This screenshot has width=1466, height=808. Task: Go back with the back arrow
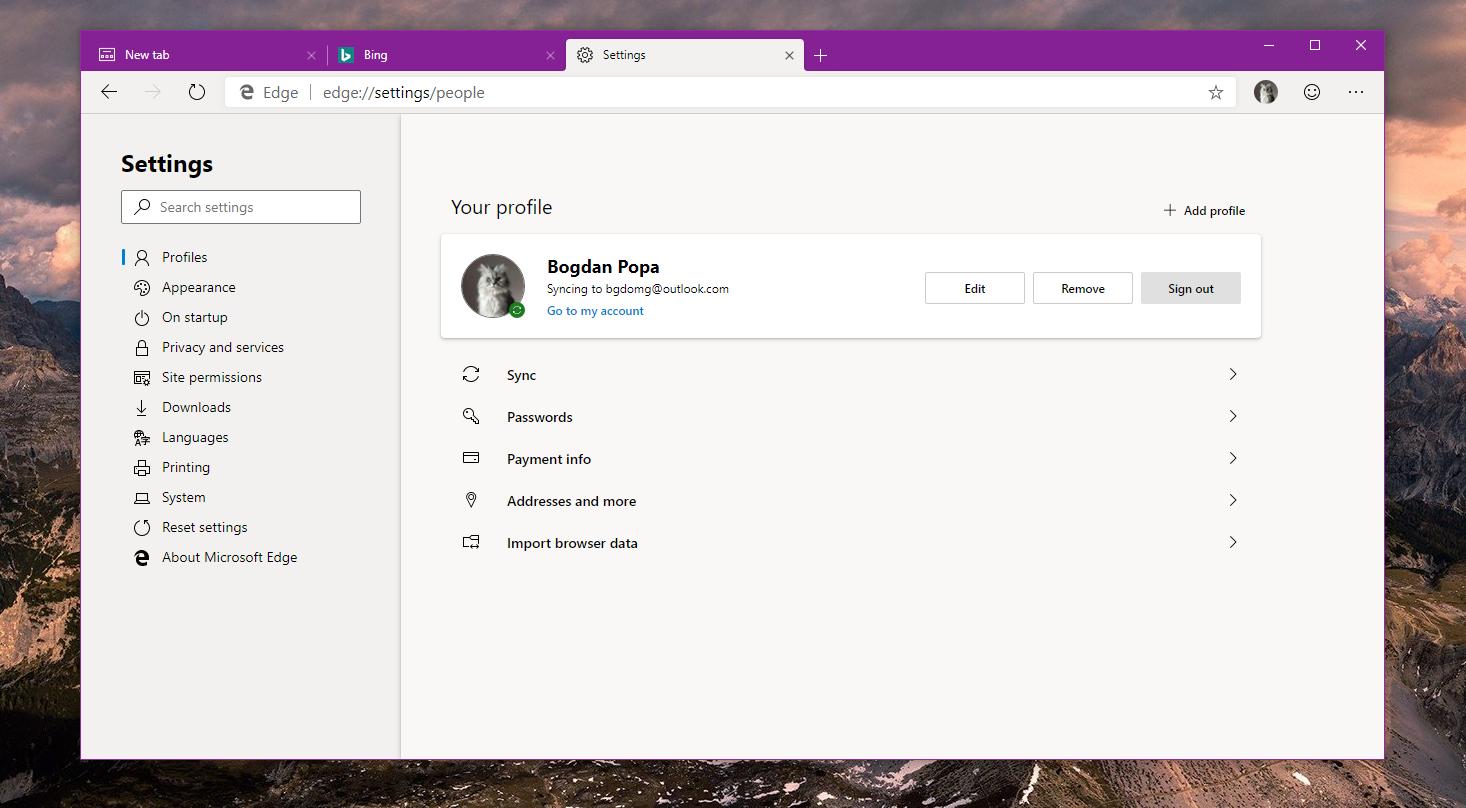[x=109, y=92]
